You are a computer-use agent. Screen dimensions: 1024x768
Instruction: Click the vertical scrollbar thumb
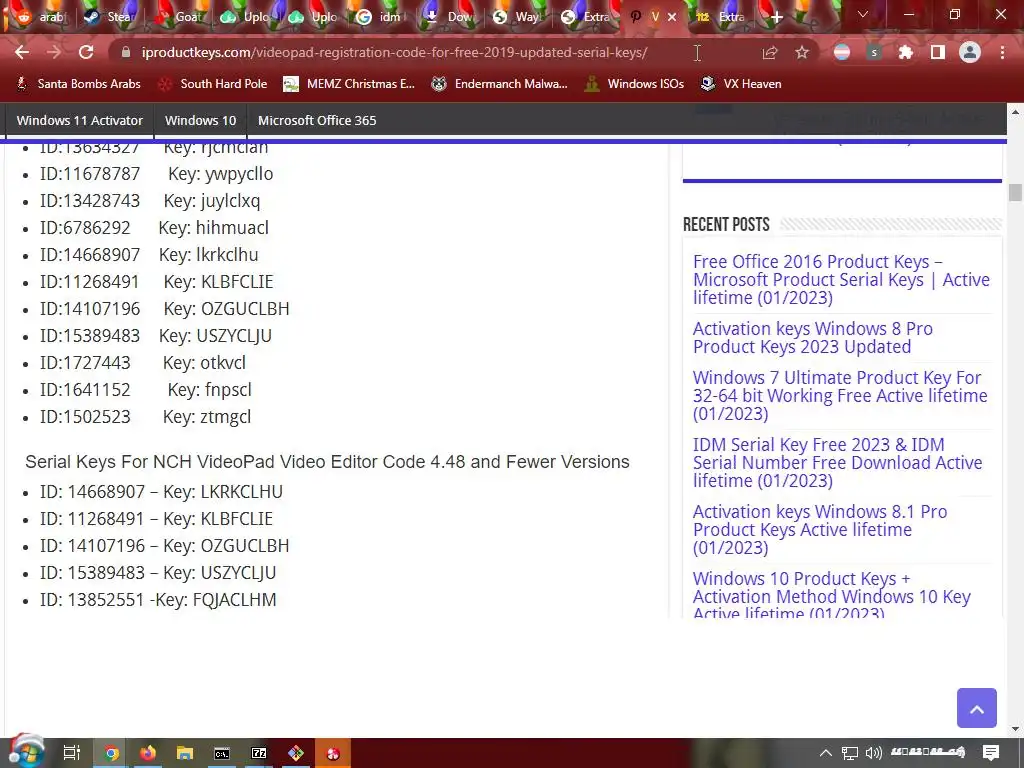click(x=1015, y=193)
